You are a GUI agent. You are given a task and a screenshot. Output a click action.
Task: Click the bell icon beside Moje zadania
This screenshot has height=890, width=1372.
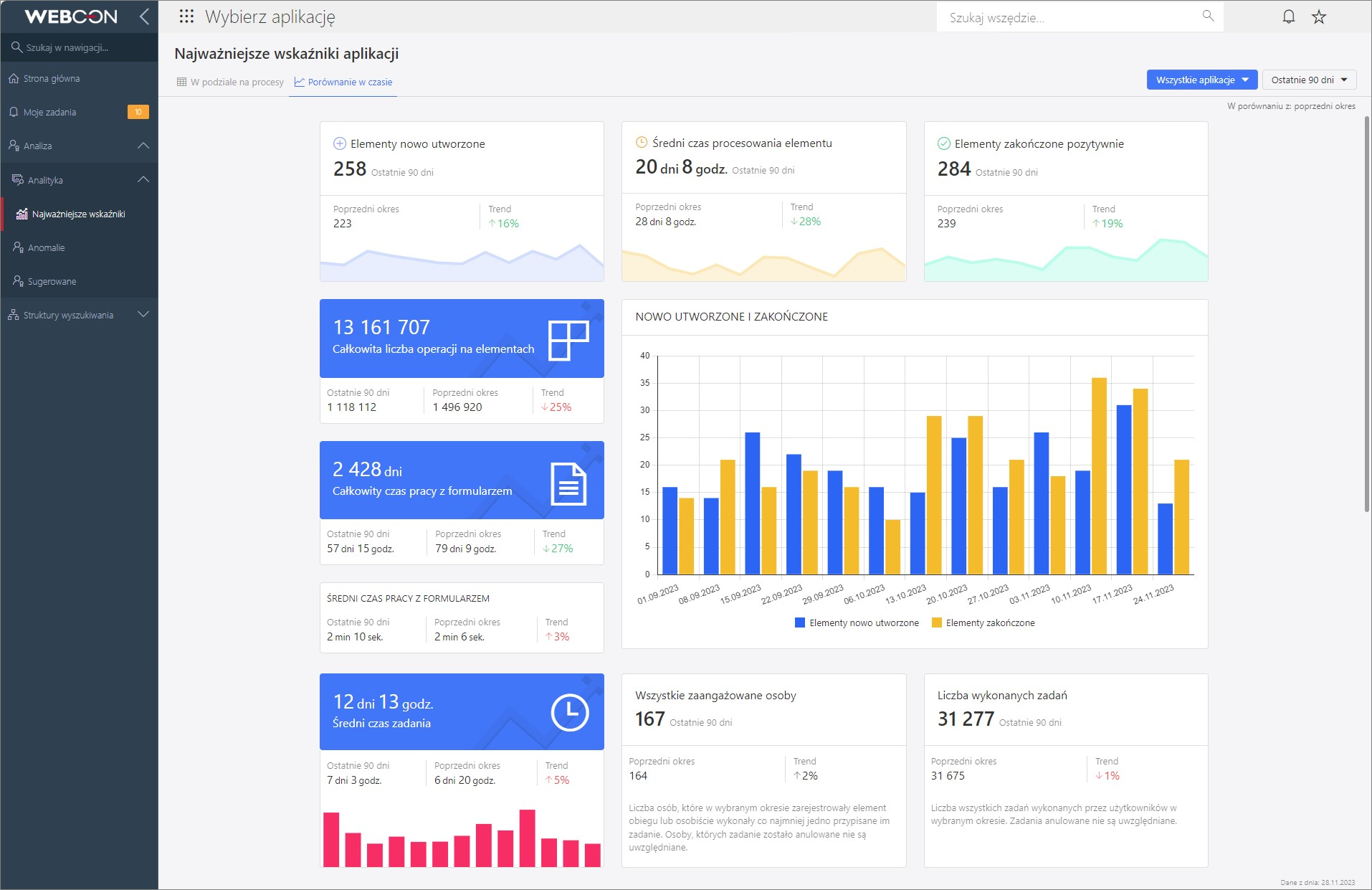[14, 112]
